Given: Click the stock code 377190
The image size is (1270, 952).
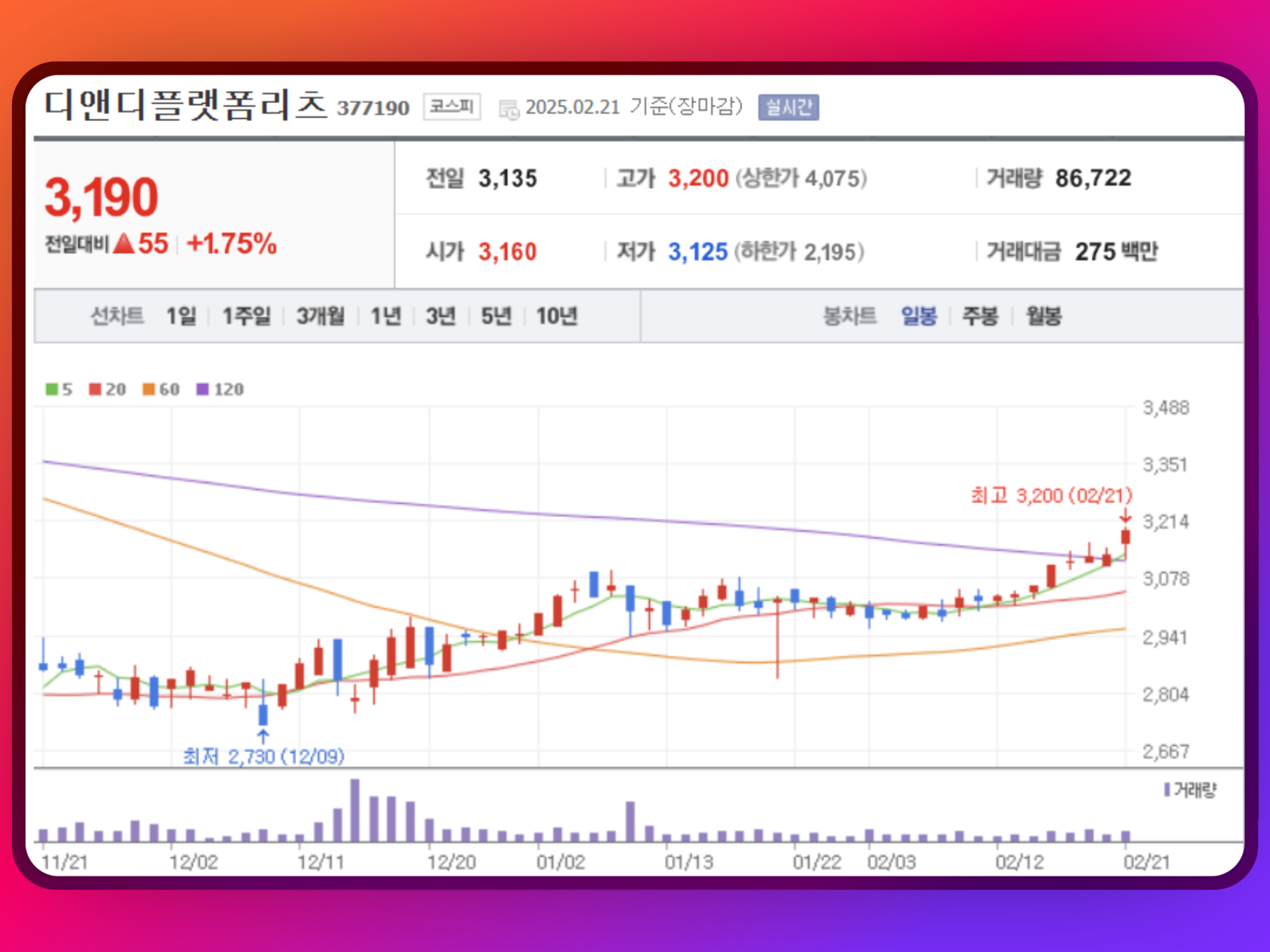Looking at the screenshot, I should point(373,108).
